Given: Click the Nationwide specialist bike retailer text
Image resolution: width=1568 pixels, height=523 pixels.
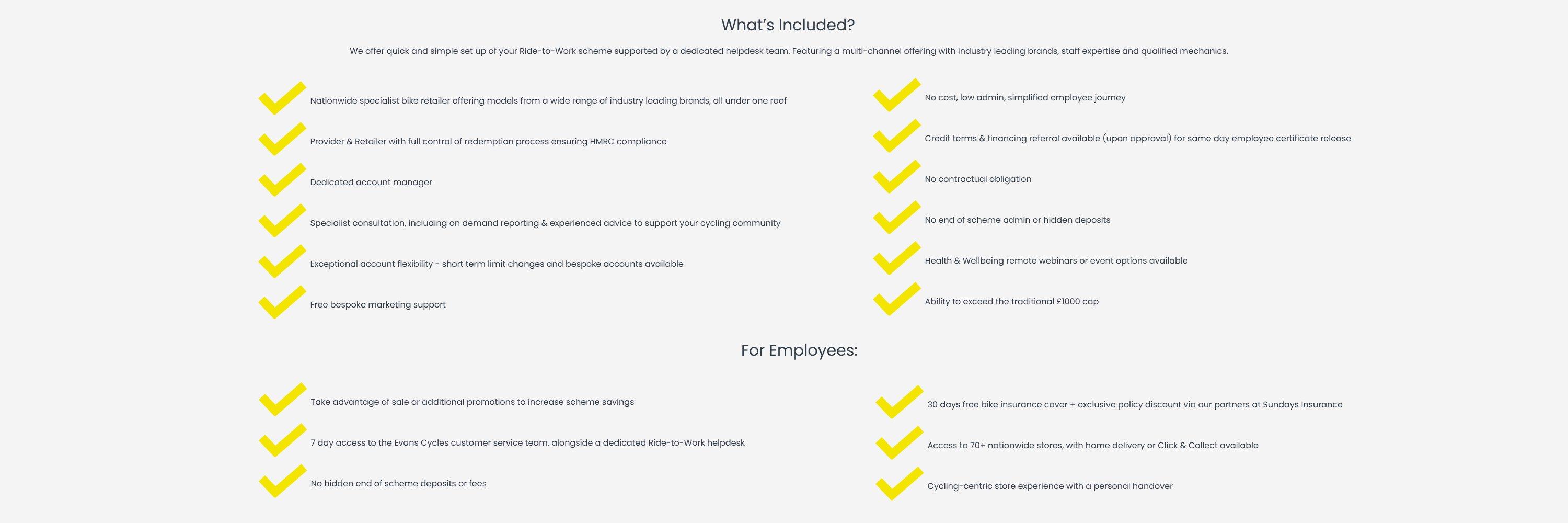Looking at the screenshot, I should tap(548, 100).
